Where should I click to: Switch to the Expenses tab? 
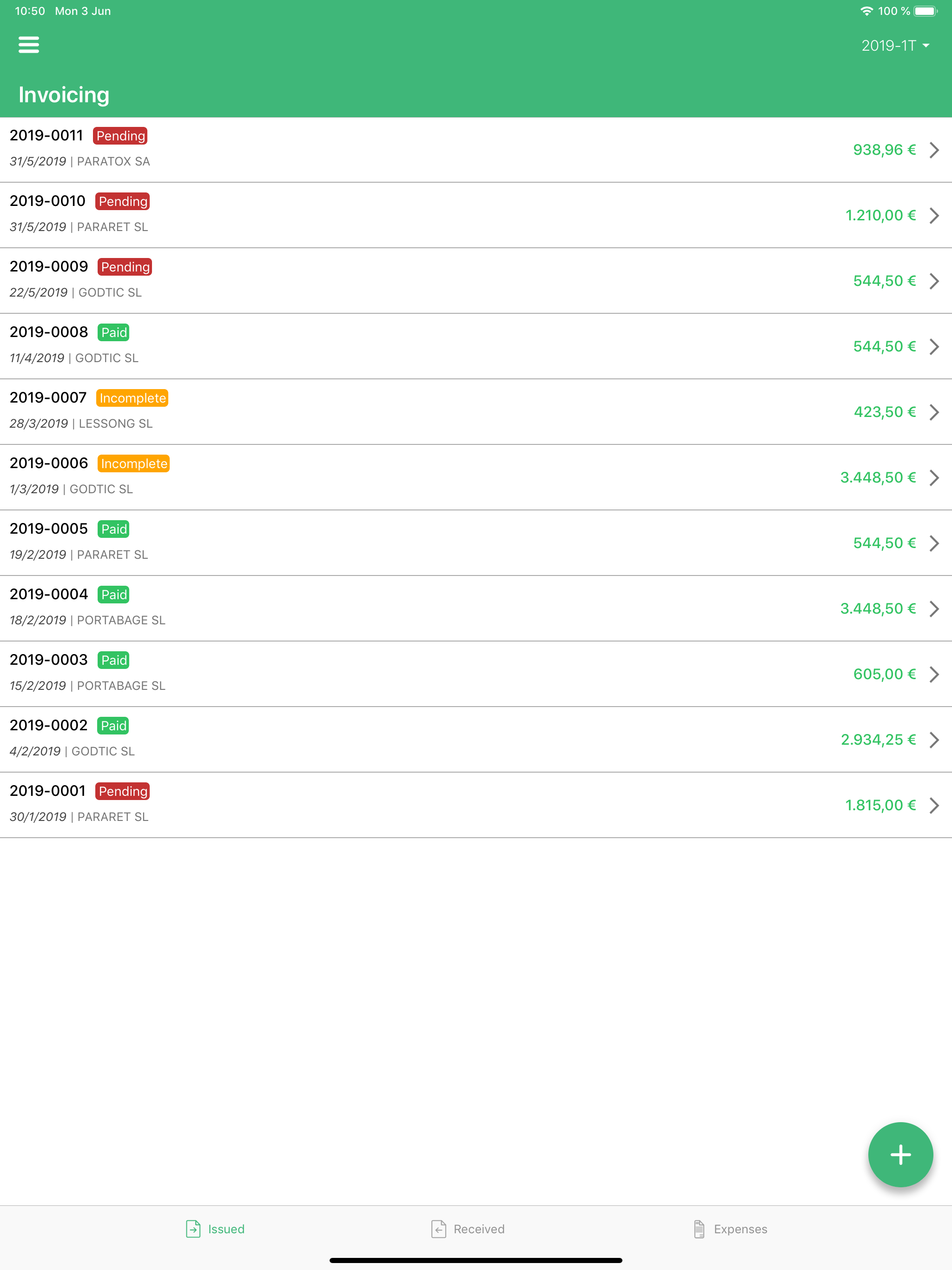click(x=730, y=1229)
